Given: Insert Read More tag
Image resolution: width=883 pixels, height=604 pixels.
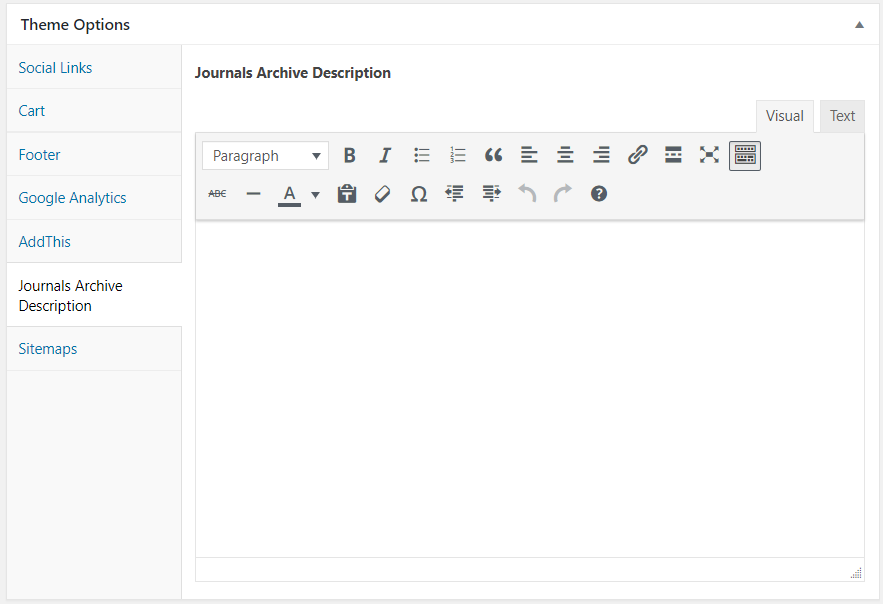Looking at the screenshot, I should [674, 155].
